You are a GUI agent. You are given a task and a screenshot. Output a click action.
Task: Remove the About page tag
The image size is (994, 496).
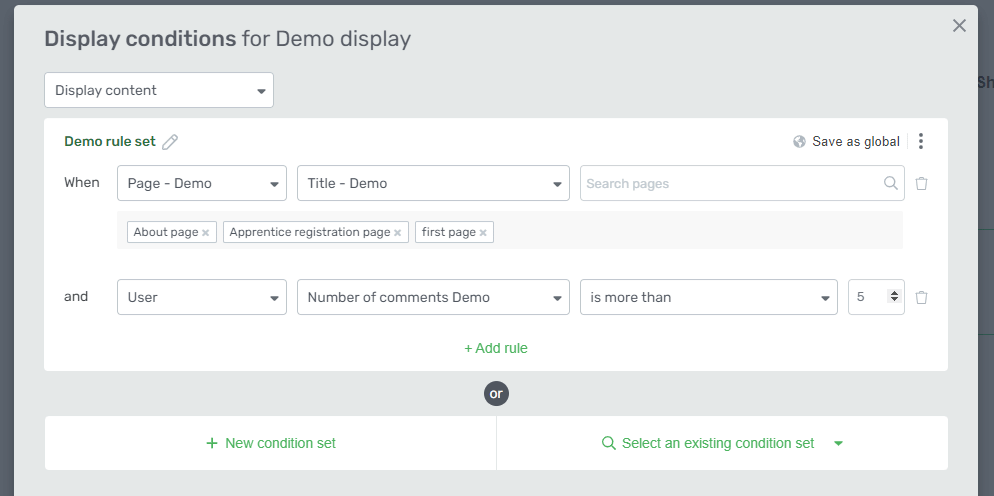coord(206,233)
